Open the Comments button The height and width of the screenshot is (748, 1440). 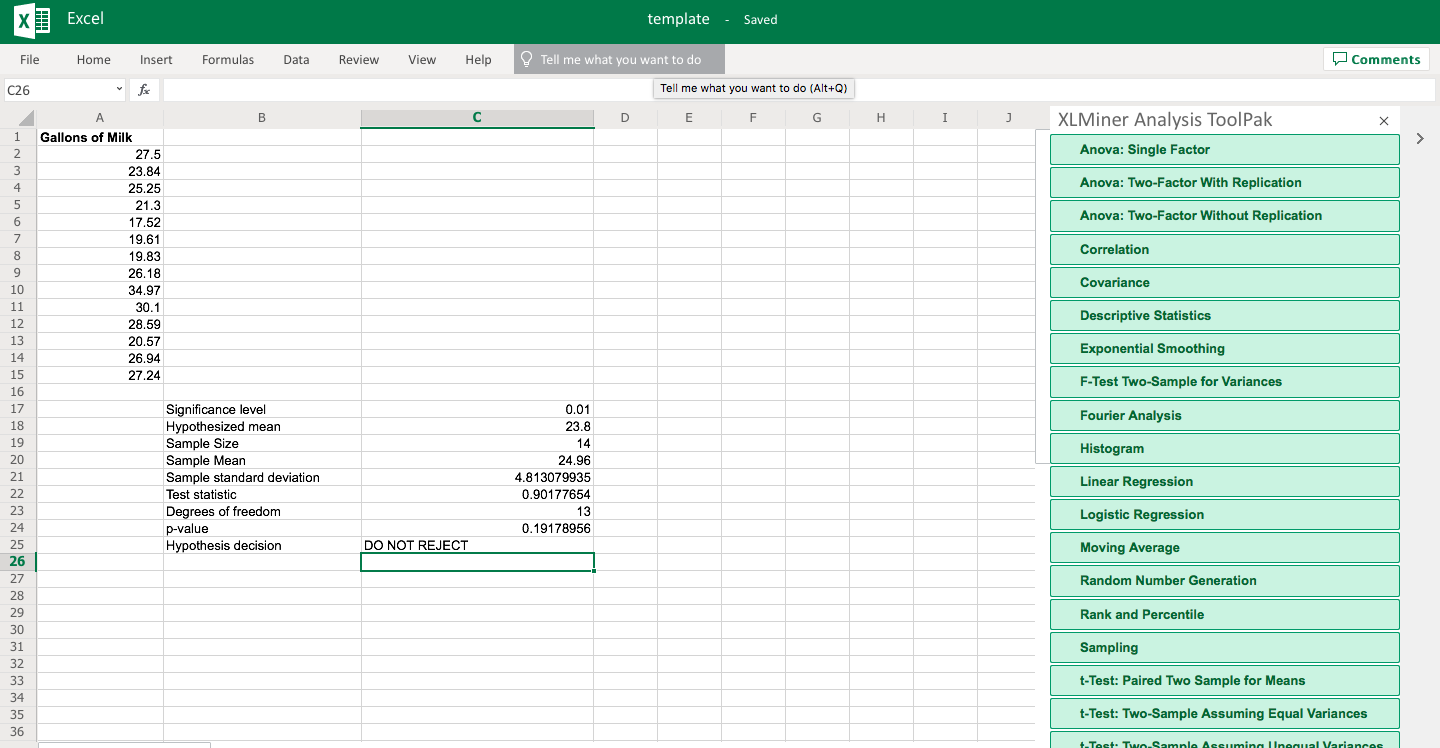[x=1377, y=59]
